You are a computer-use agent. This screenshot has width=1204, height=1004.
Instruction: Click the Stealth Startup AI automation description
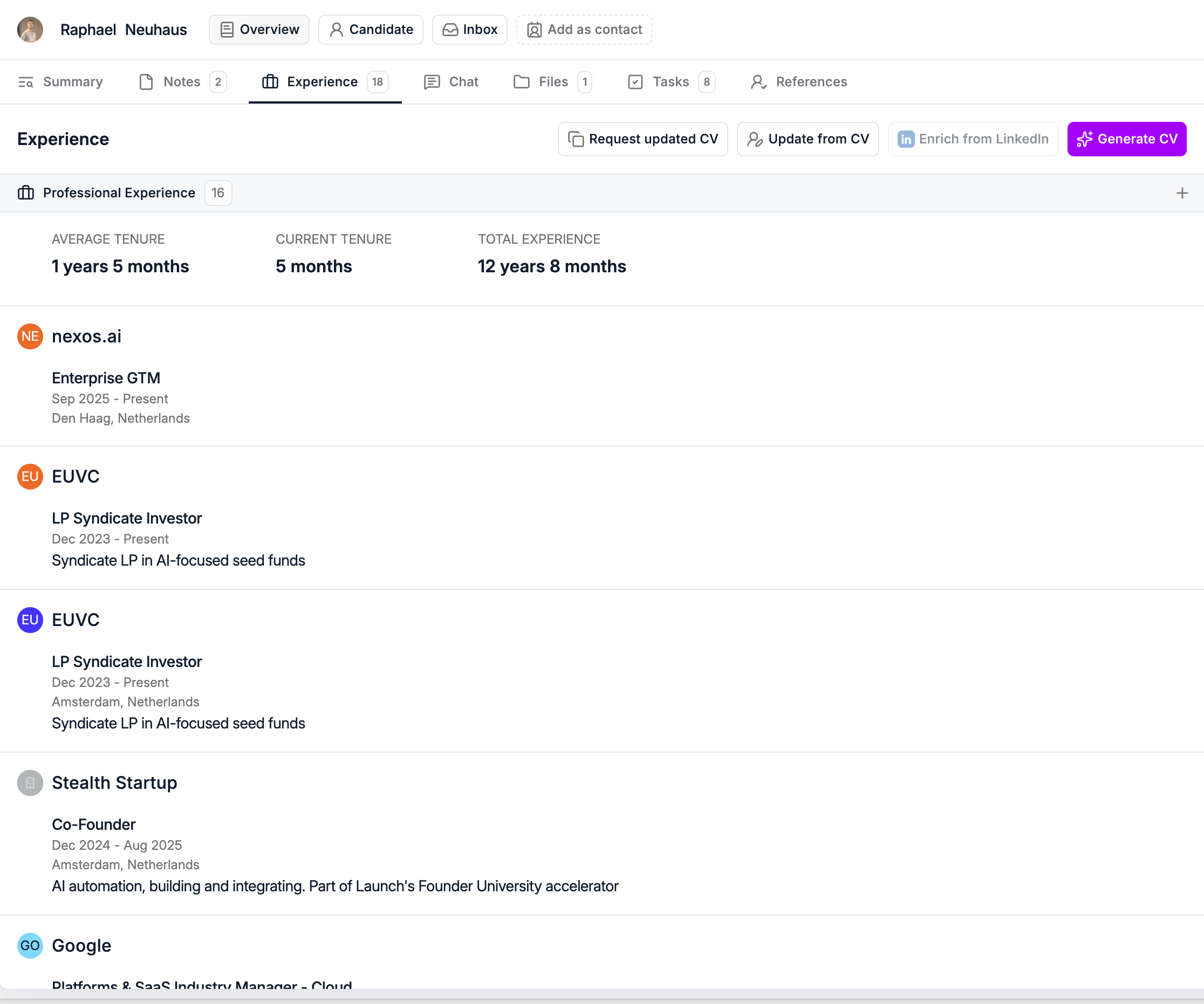tap(336, 886)
